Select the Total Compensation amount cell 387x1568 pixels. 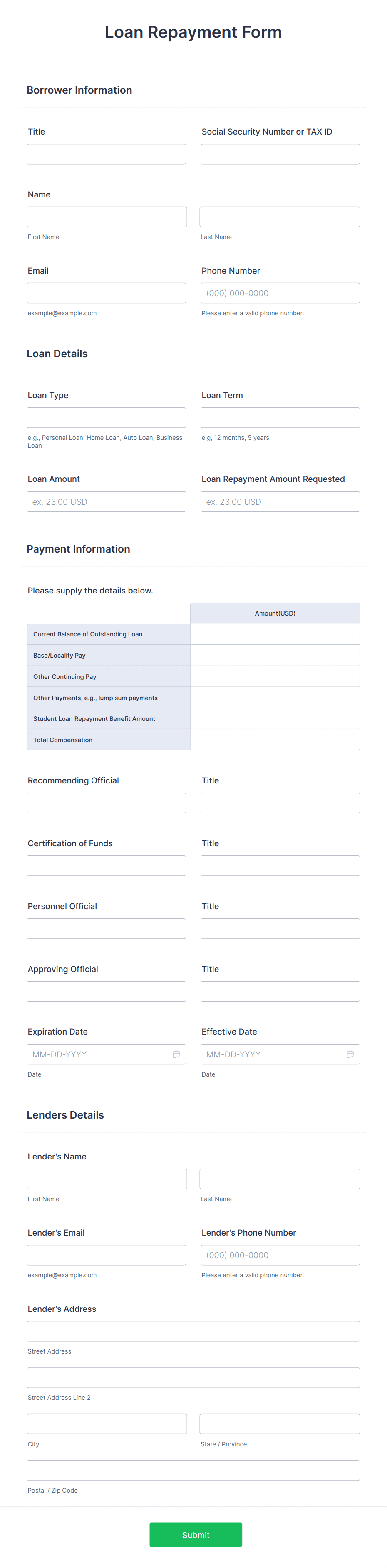(275, 740)
